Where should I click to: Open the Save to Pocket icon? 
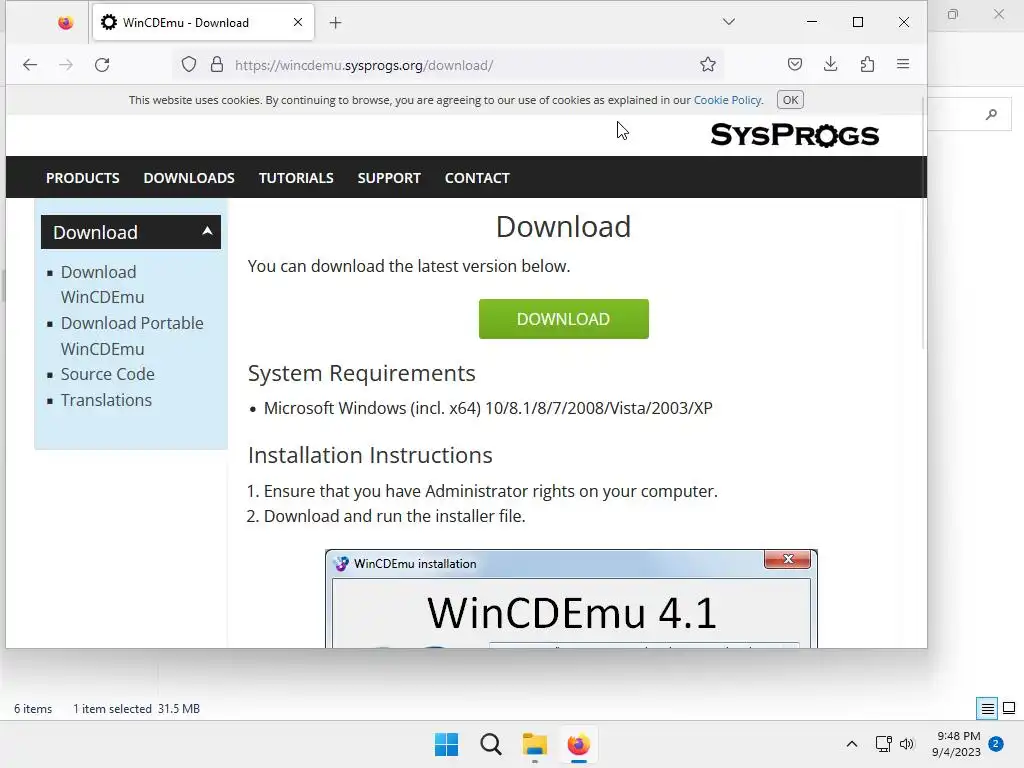pos(795,64)
